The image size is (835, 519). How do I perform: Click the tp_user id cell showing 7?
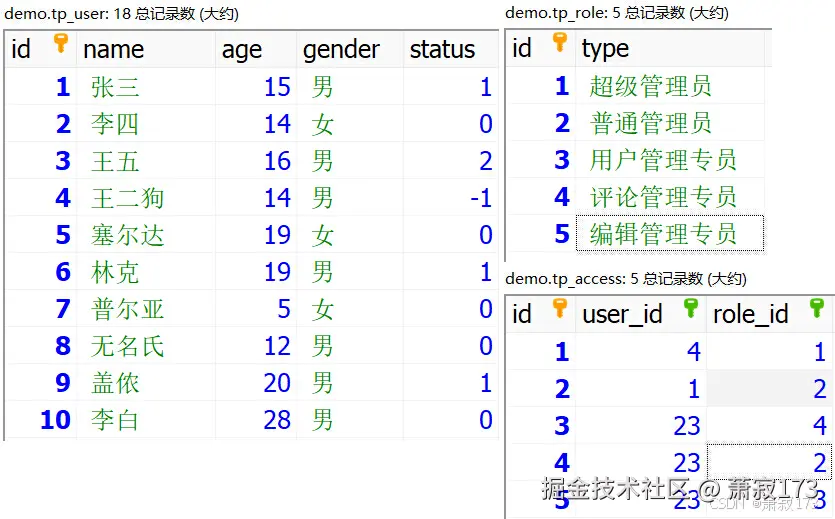click(42, 309)
